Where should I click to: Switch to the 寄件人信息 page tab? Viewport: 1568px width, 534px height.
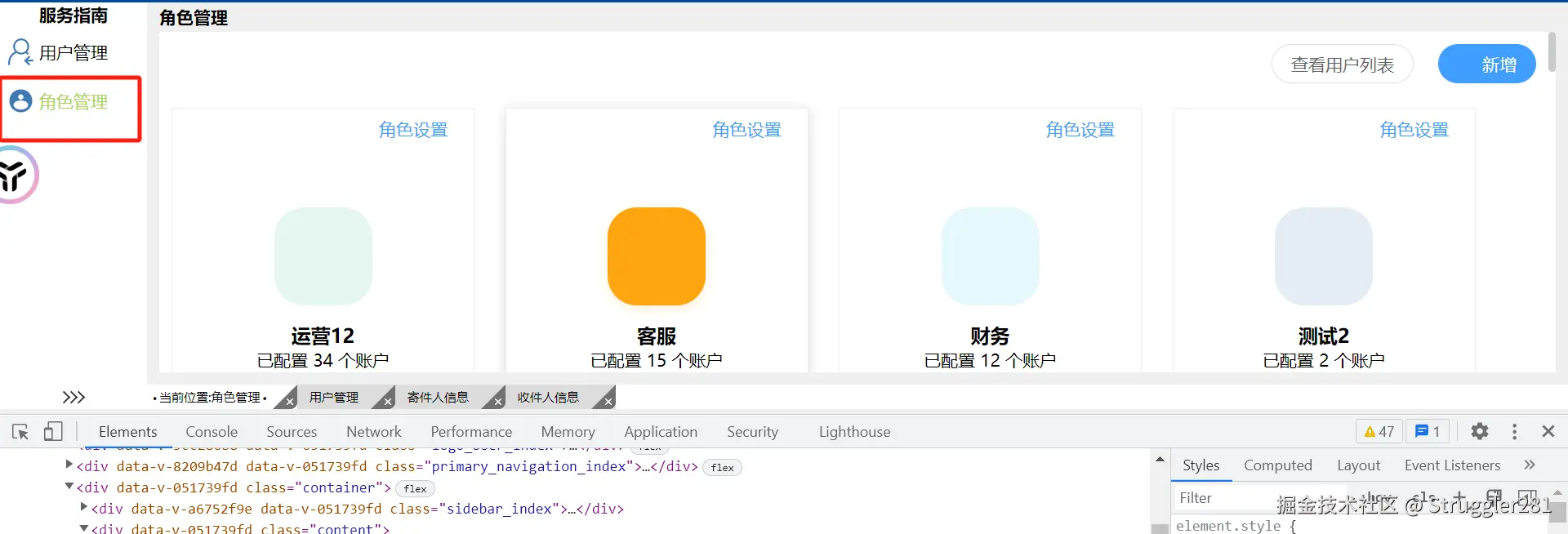(x=438, y=397)
